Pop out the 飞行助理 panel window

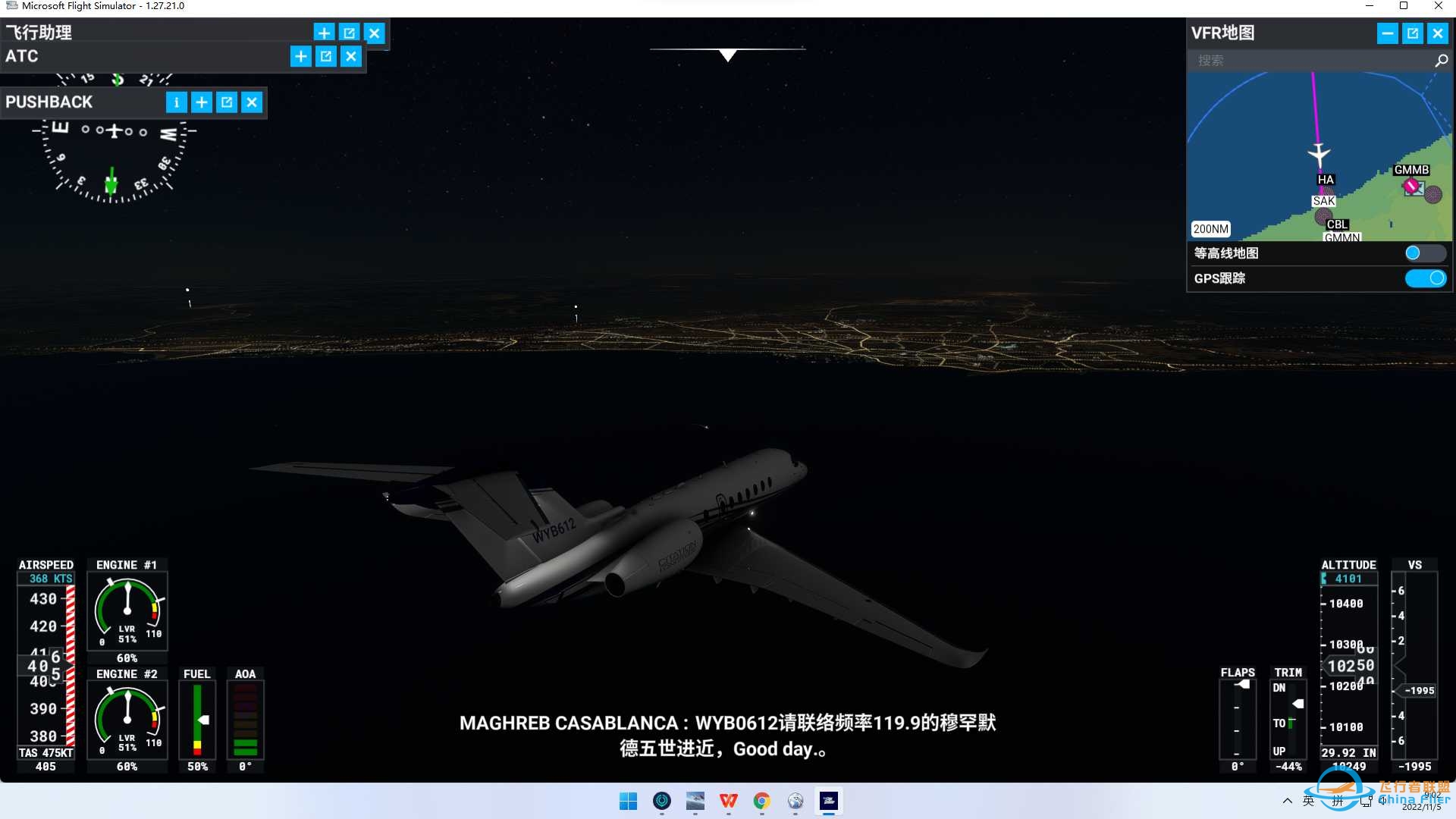(349, 33)
